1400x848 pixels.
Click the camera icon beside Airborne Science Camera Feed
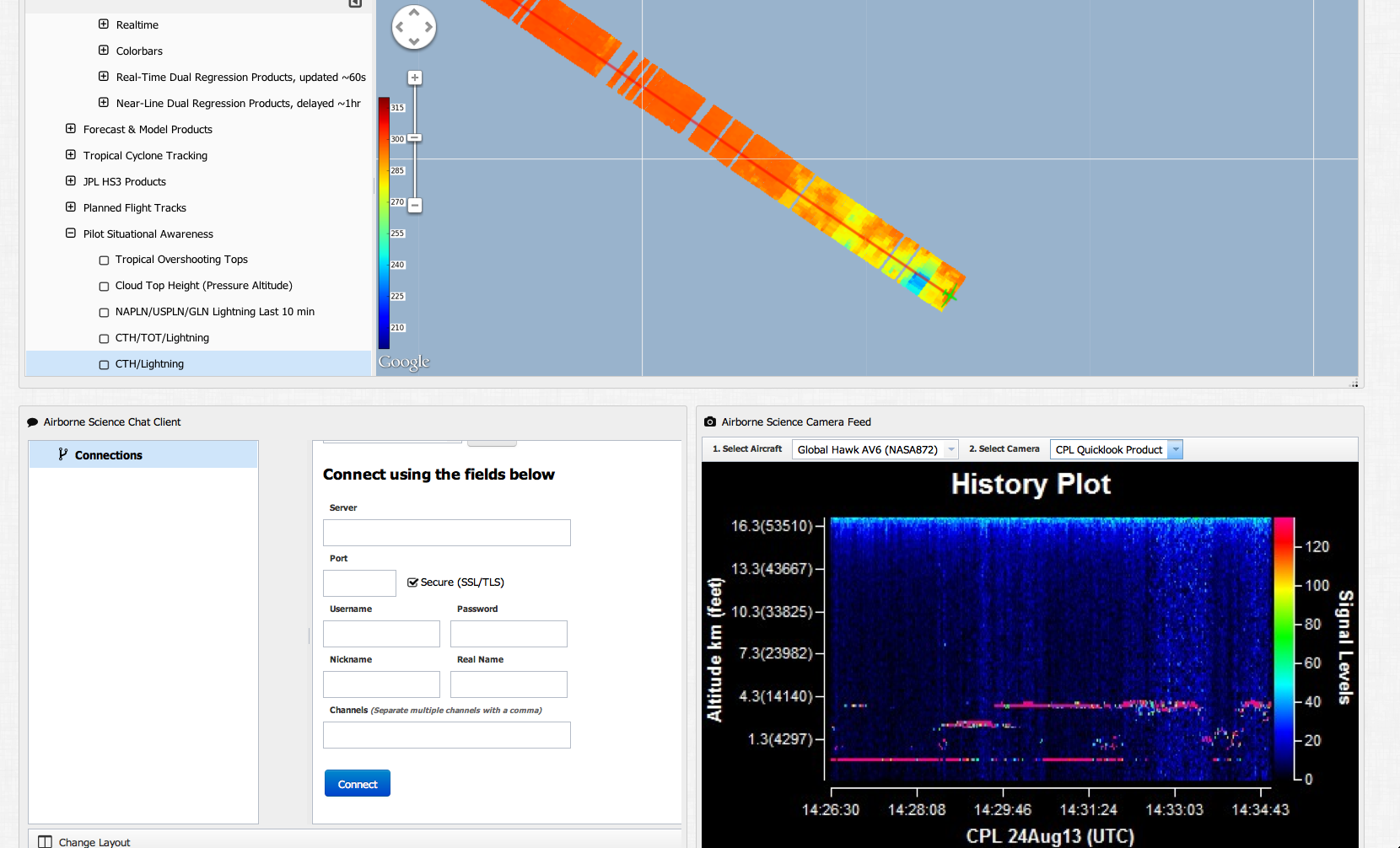coord(710,421)
